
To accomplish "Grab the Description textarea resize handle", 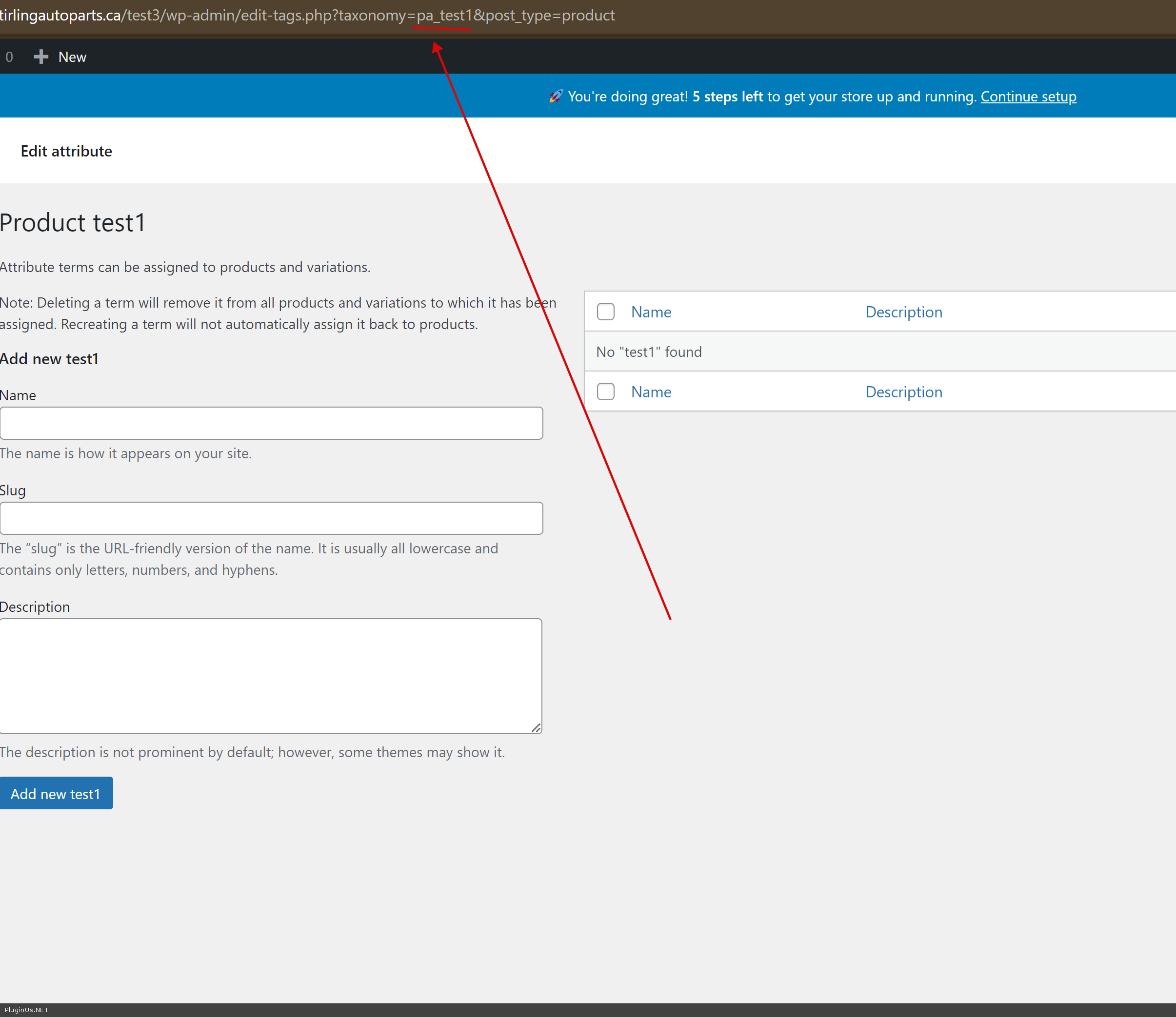I will pos(536,727).
